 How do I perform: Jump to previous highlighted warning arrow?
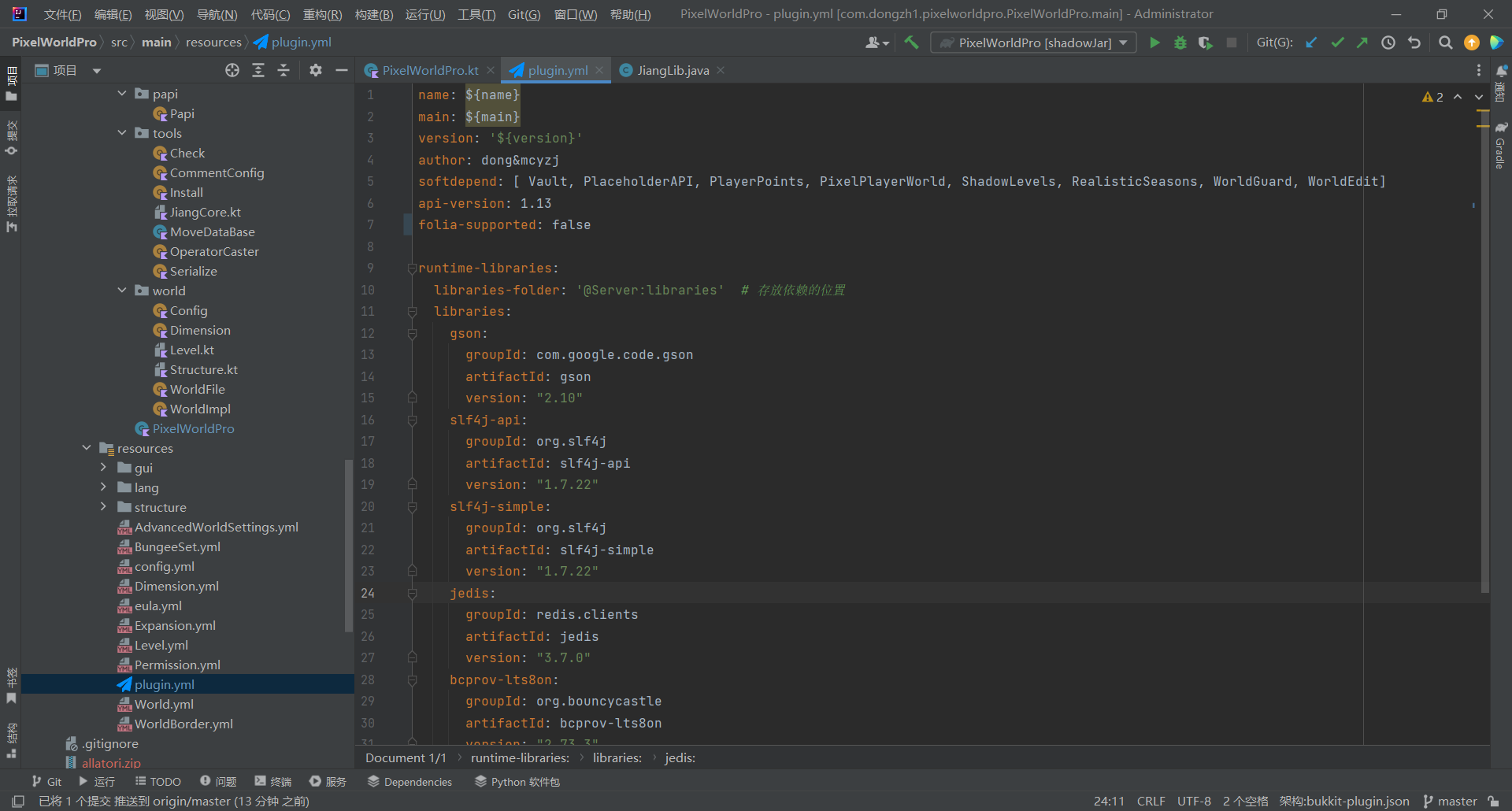click(x=1458, y=97)
